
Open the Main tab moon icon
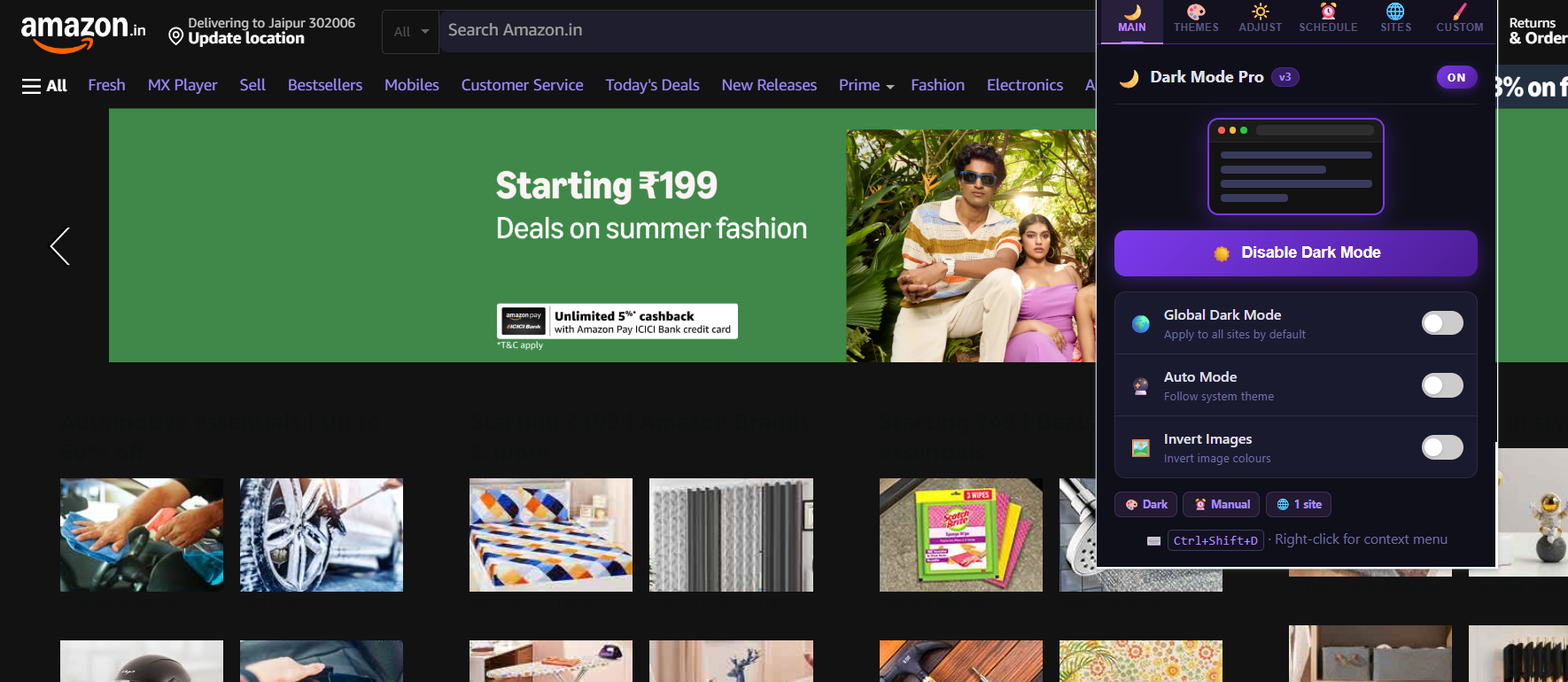pyautogui.click(x=1132, y=12)
